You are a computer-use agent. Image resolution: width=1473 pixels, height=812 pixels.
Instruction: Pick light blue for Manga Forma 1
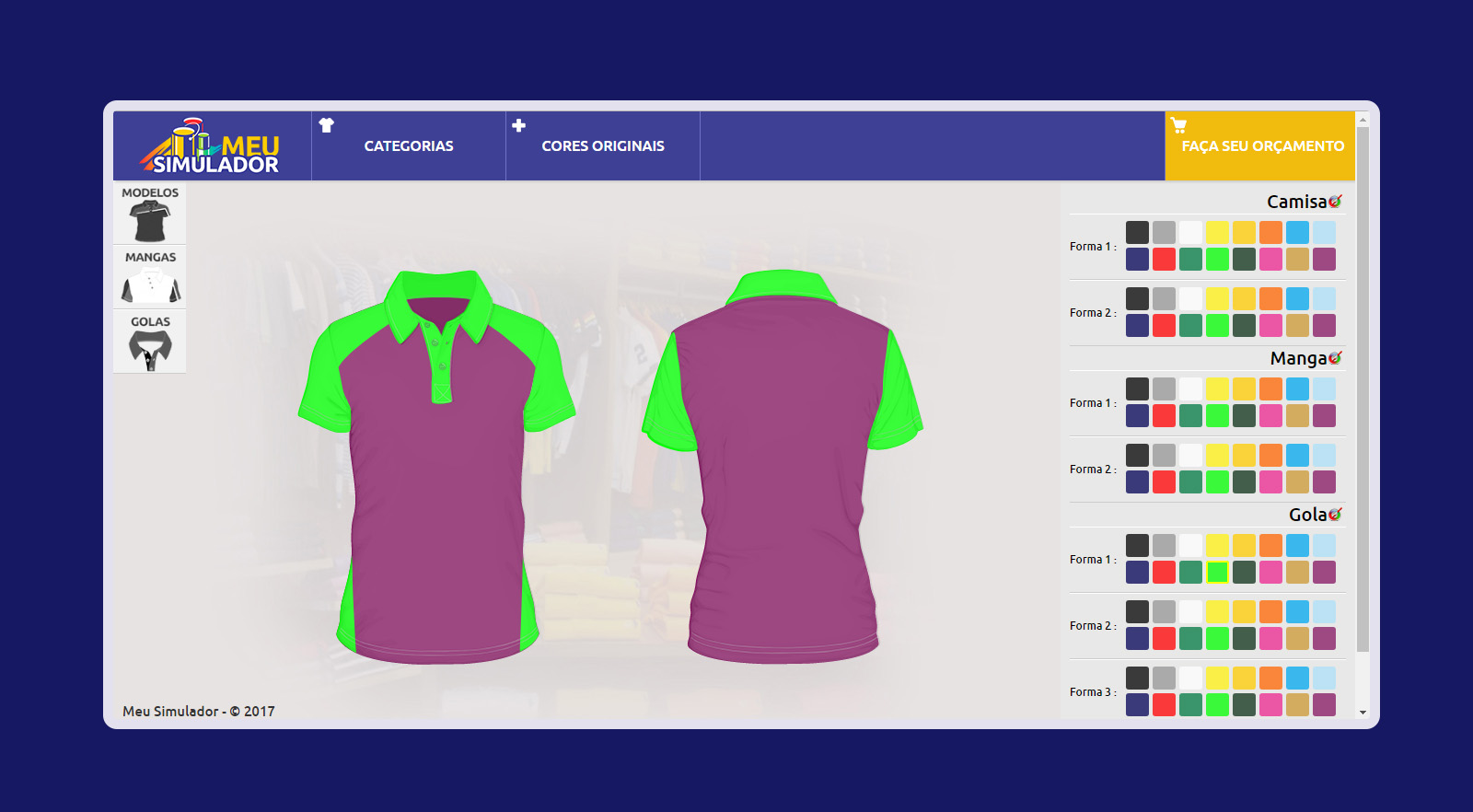pos(1324,389)
